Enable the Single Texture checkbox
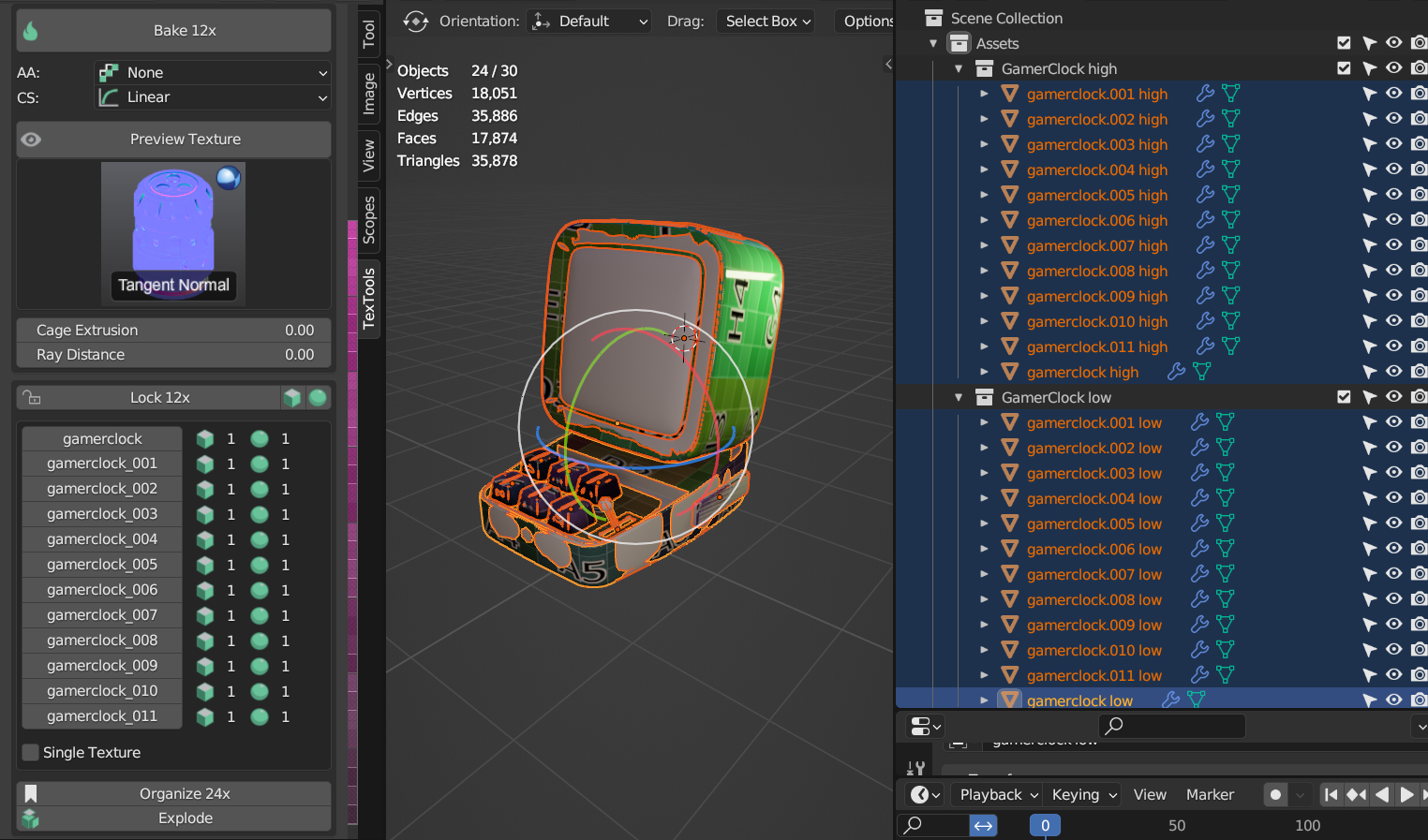This screenshot has width=1428, height=840. (x=30, y=752)
